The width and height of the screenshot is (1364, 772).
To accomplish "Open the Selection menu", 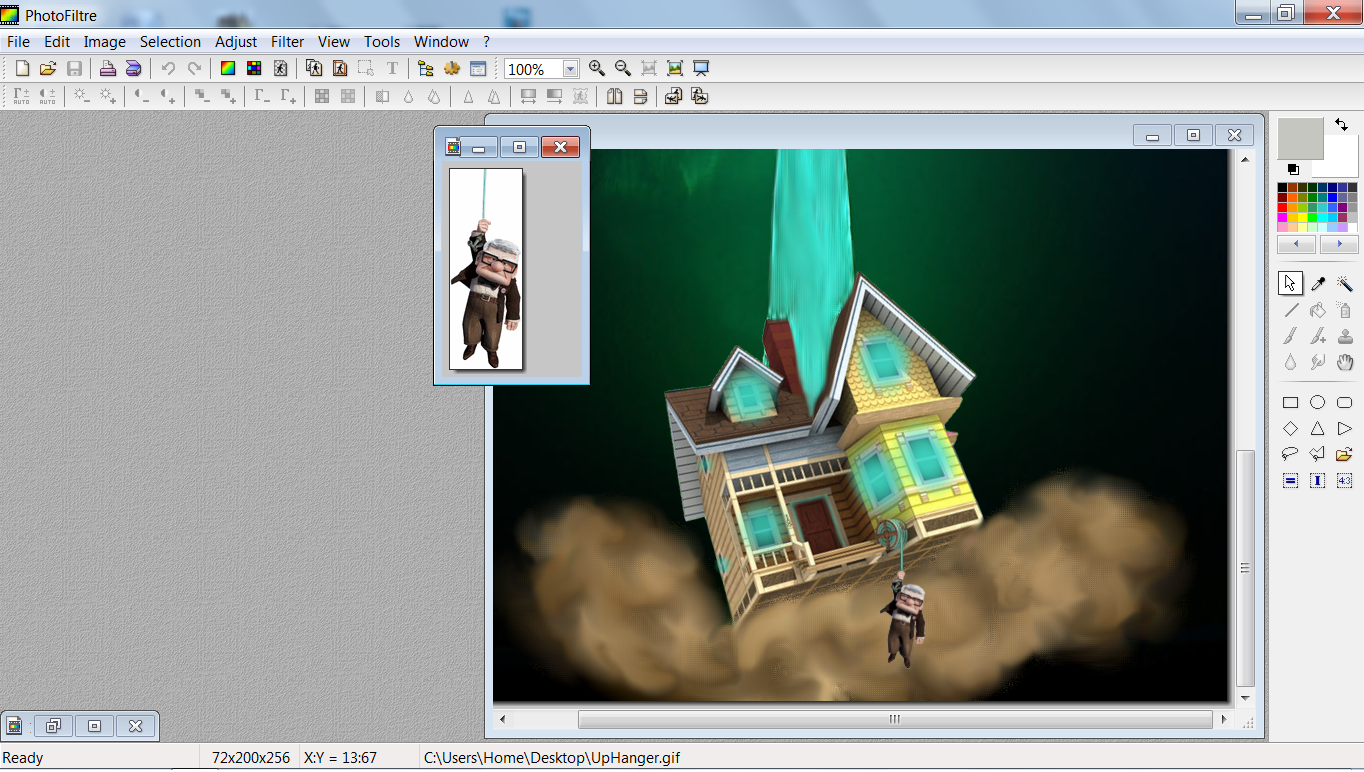I will pos(170,41).
